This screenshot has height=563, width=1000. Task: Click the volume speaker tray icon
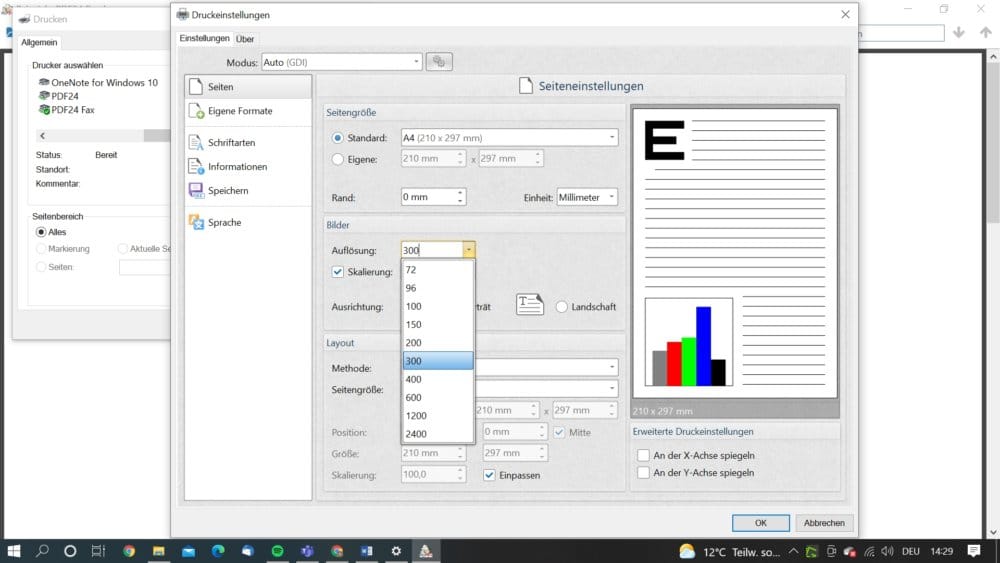pos(886,551)
